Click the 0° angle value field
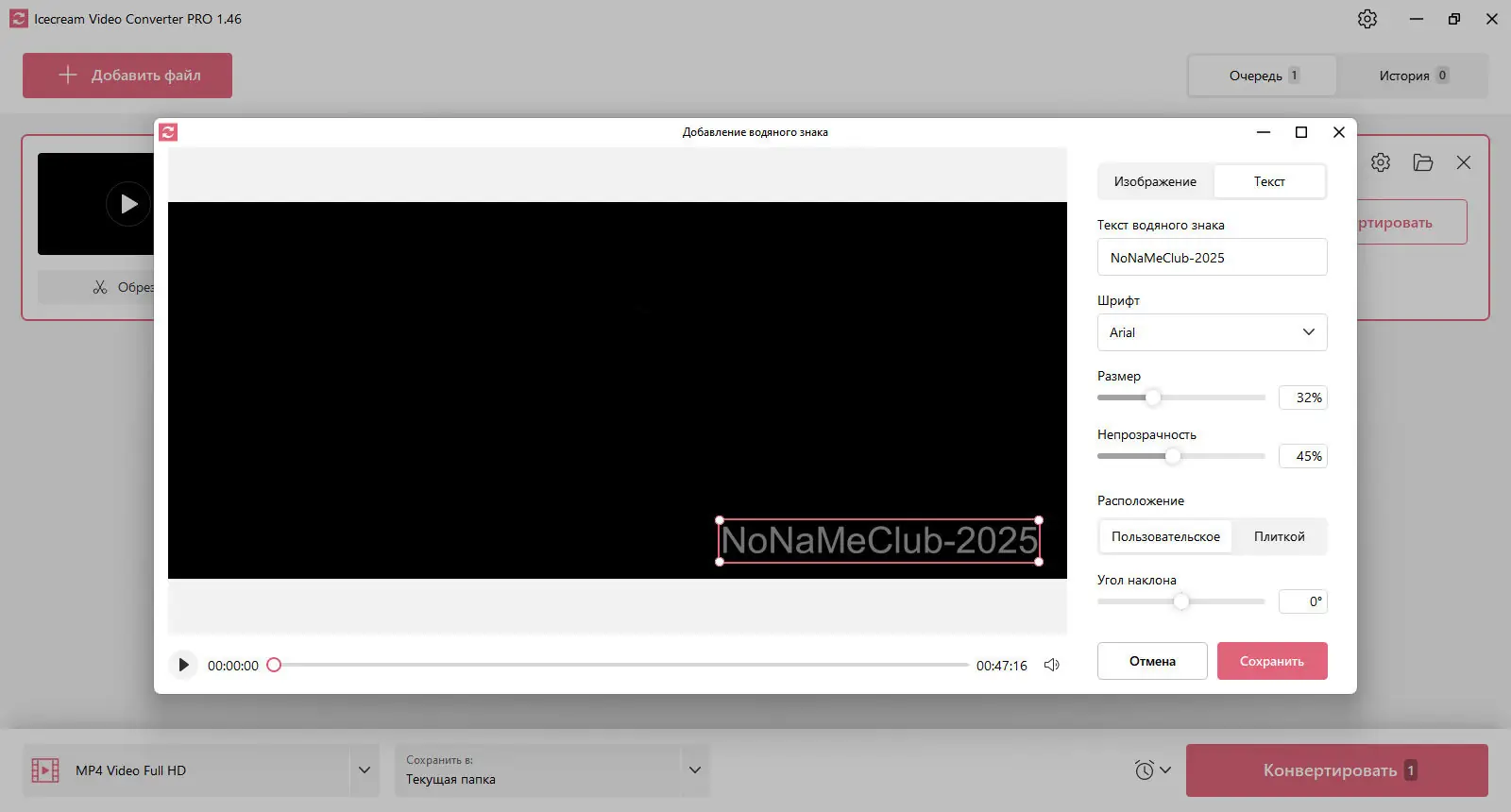Image resolution: width=1511 pixels, height=812 pixels. (x=1303, y=601)
